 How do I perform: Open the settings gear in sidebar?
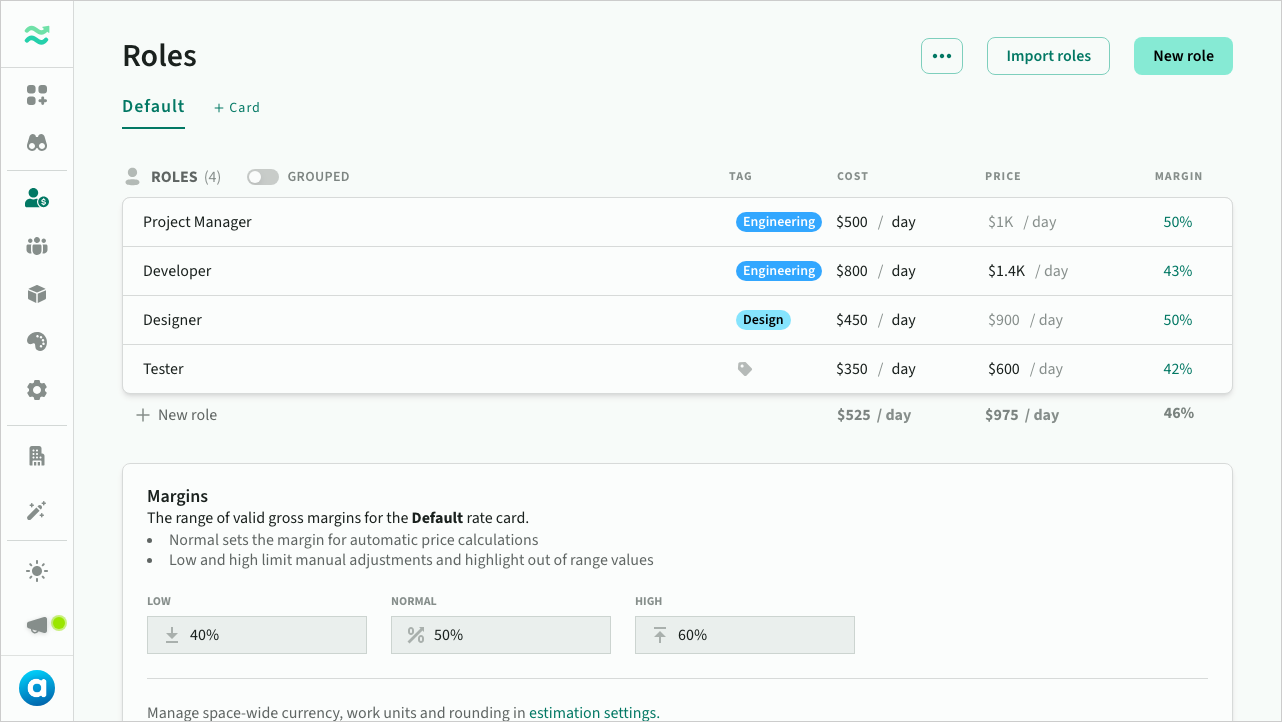[37, 390]
